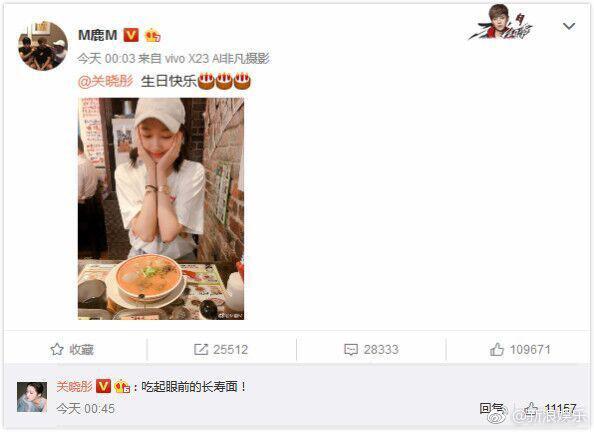Click M鹿M's orange verified V badge
Screen dimensions: 594x432
[x=131, y=35]
